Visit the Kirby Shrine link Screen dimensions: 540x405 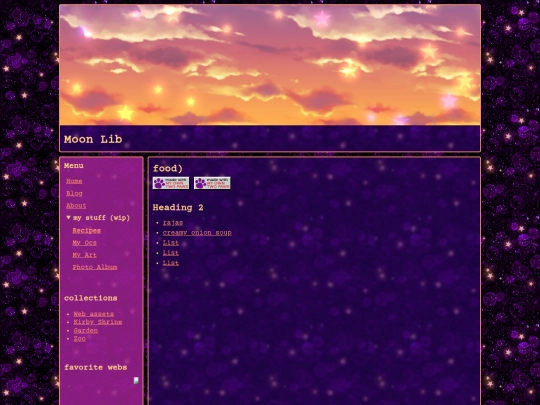98,322
